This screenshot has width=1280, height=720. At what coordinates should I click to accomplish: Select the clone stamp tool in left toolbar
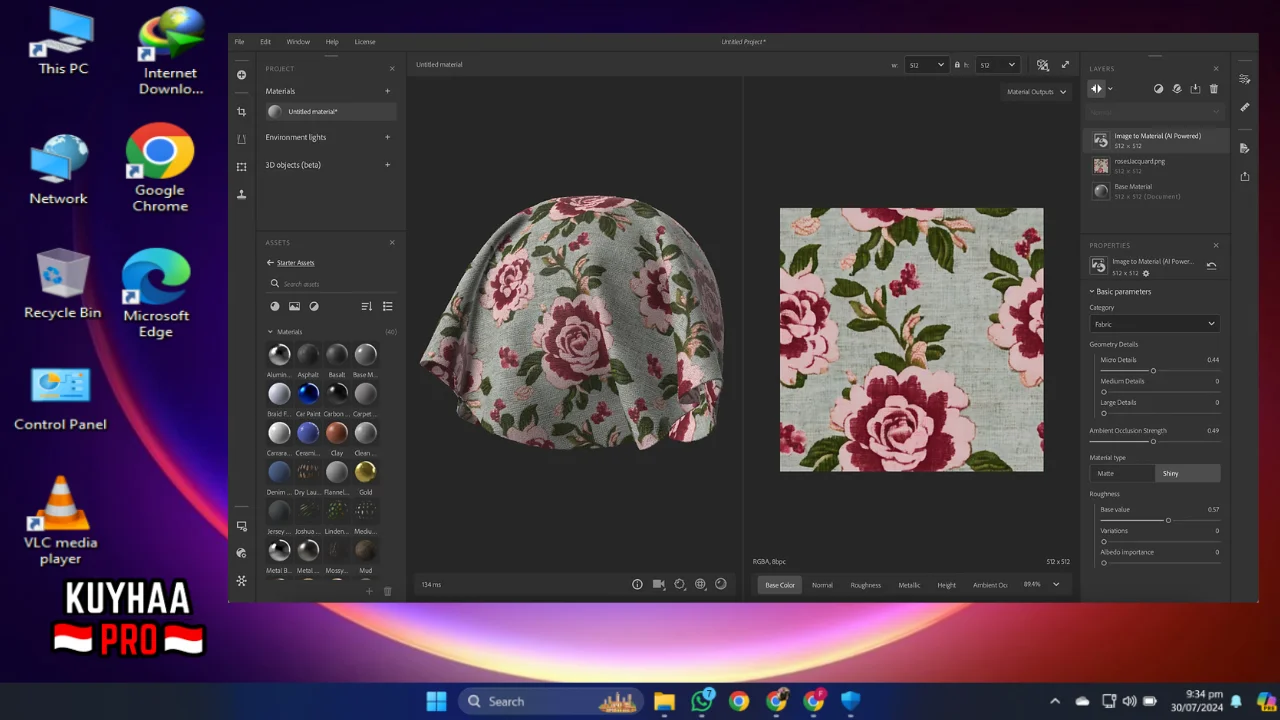coord(241,194)
